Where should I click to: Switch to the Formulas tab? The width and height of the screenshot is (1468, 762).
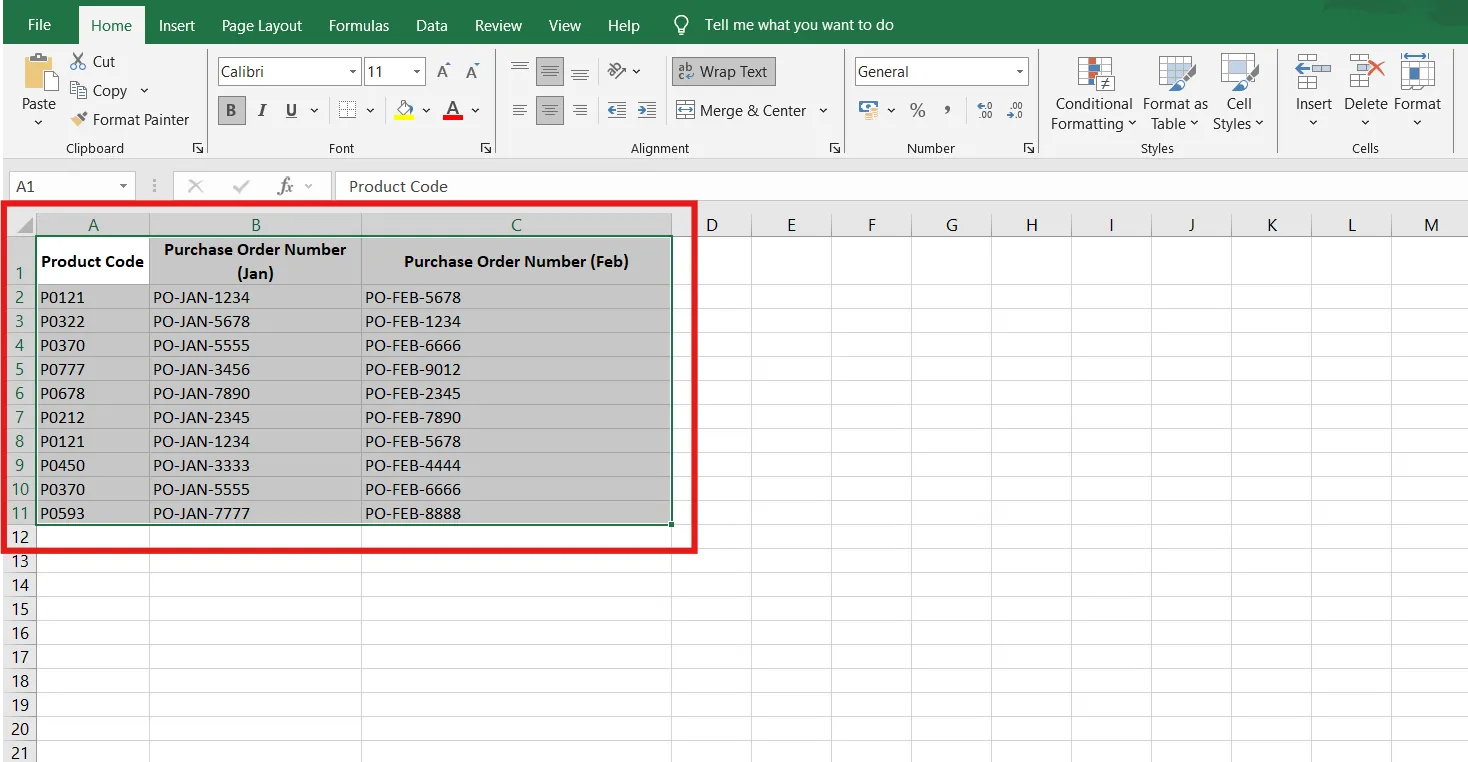coord(359,26)
